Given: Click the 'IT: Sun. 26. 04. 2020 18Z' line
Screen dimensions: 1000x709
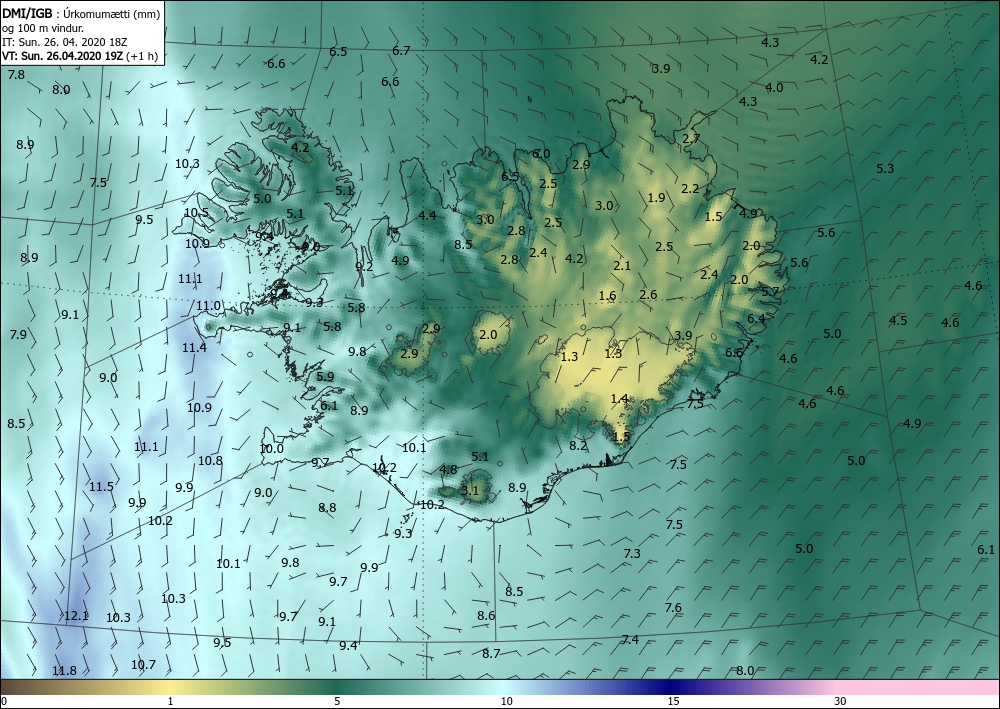Looking at the screenshot, I should (x=64, y=41).
